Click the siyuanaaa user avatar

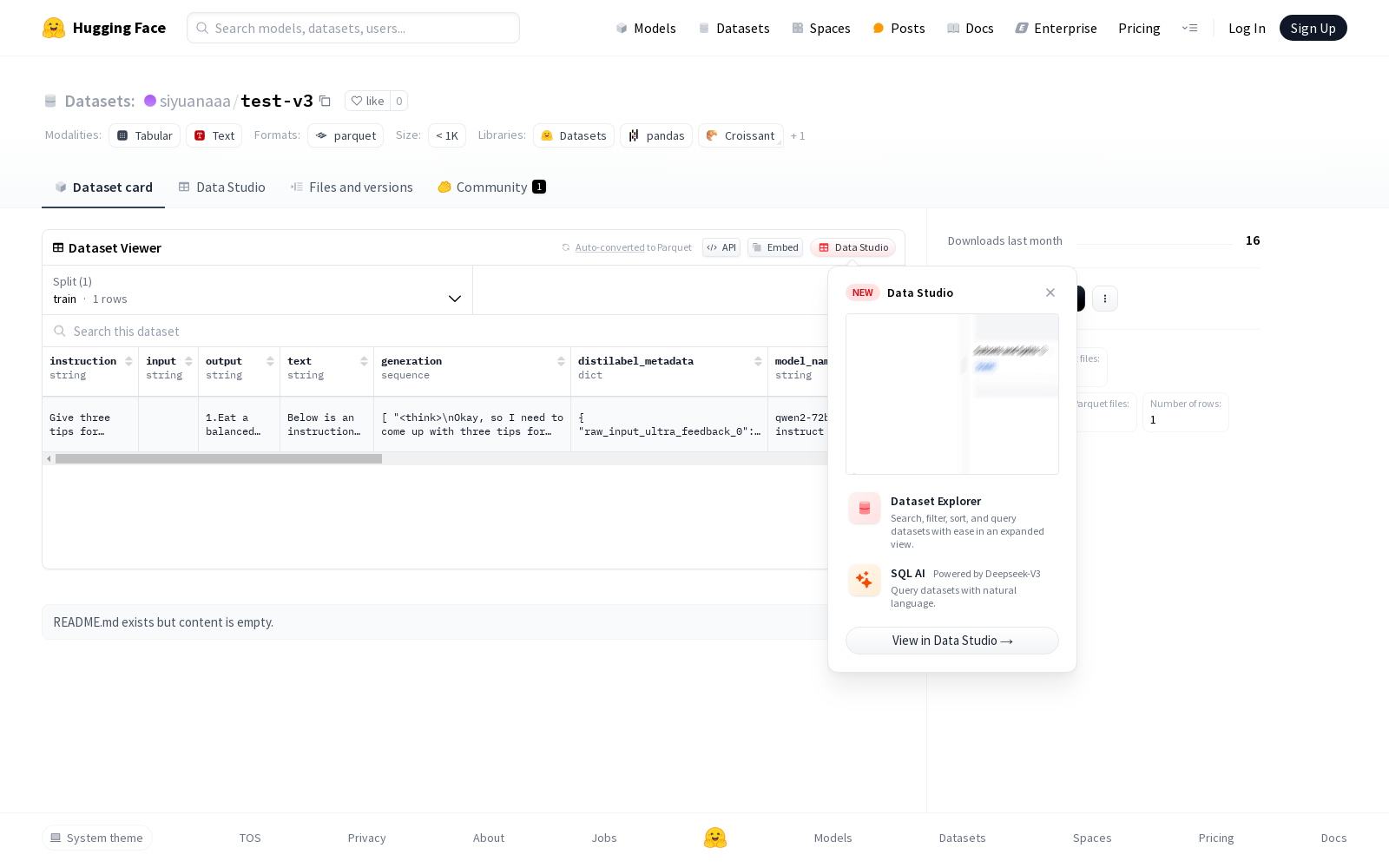[x=150, y=101]
